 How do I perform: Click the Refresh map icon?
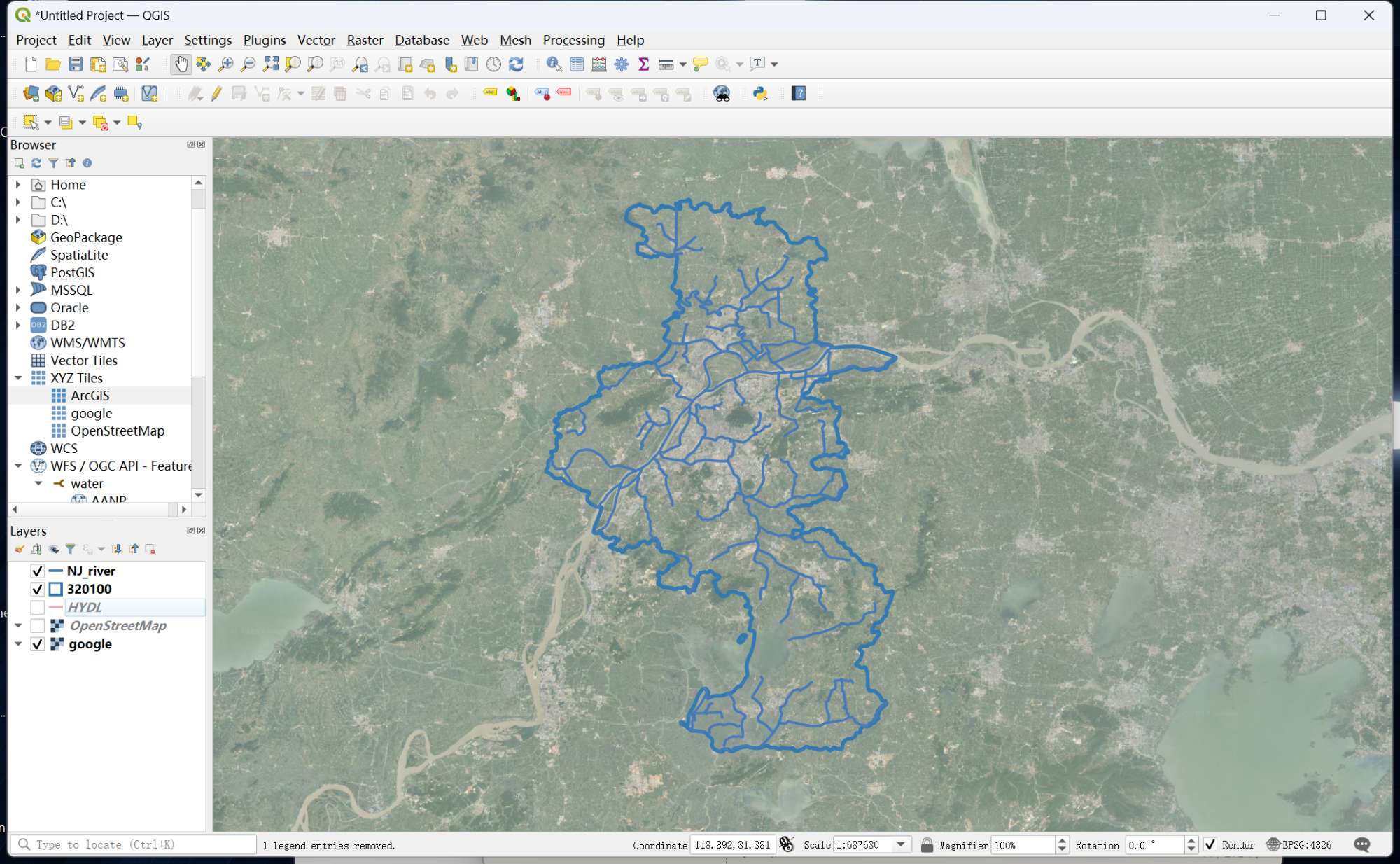(516, 64)
